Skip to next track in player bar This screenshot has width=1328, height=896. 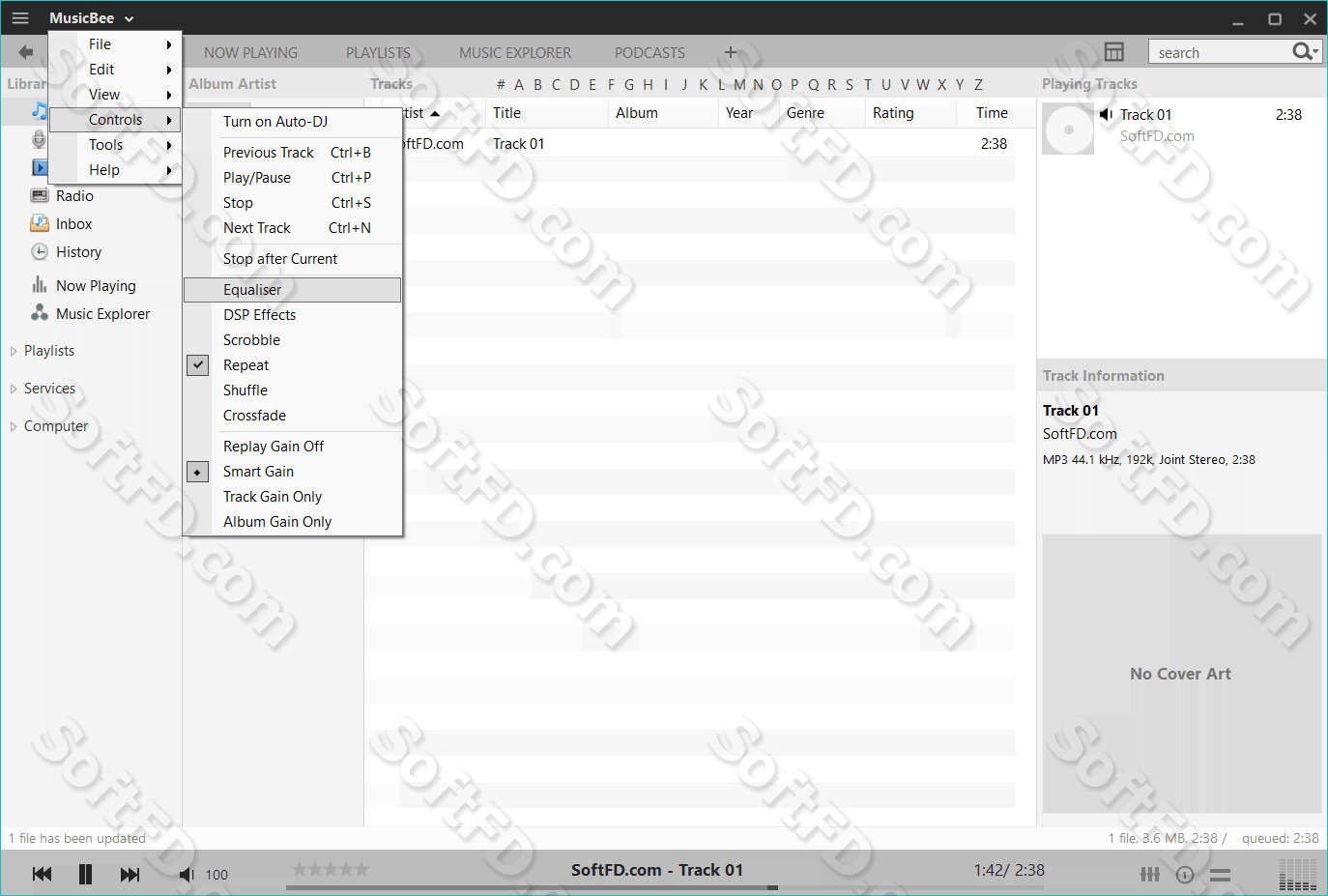(x=130, y=874)
